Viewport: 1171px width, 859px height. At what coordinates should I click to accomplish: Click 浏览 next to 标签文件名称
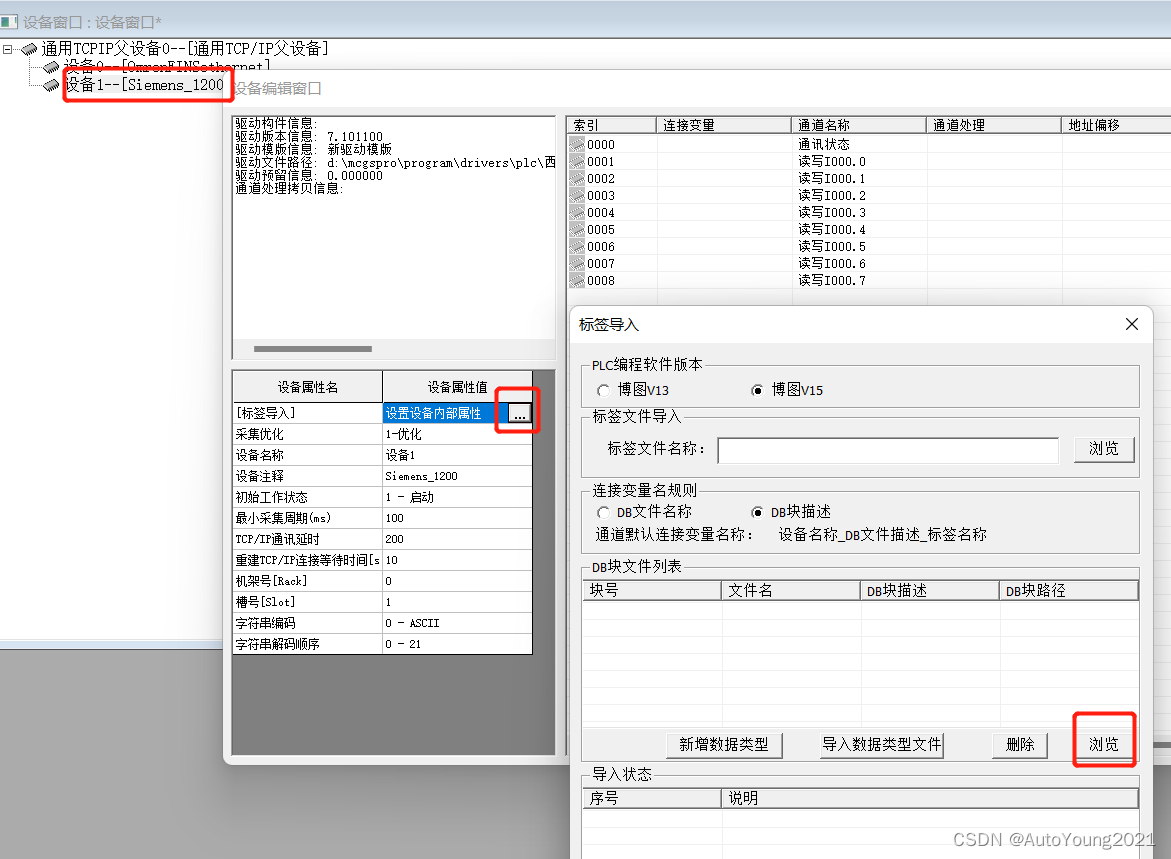(x=1104, y=449)
